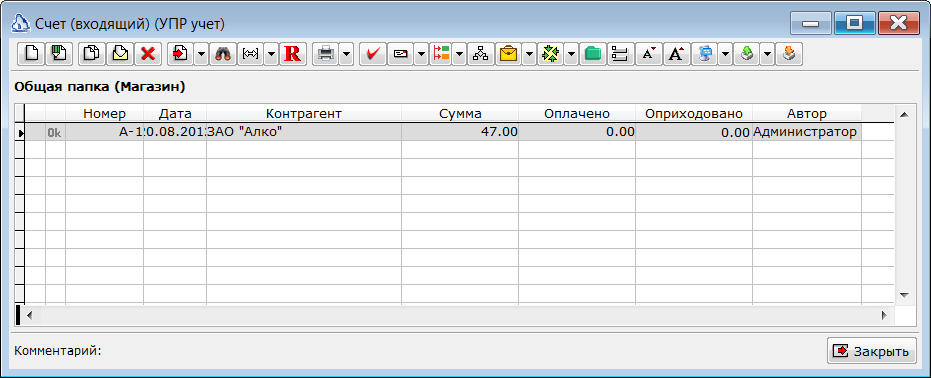Click the page icon with red arrow

tap(180, 54)
